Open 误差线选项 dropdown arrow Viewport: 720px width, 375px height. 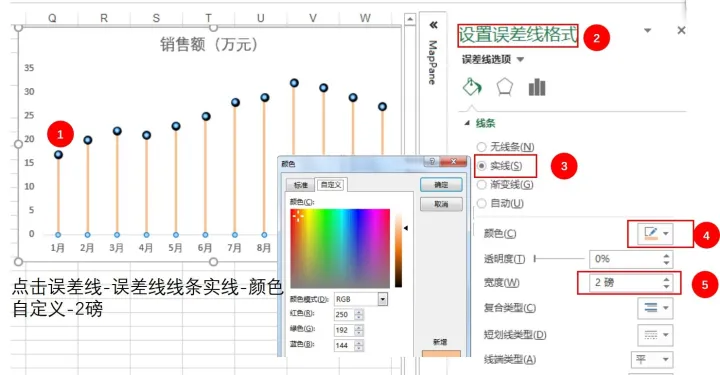point(520,59)
